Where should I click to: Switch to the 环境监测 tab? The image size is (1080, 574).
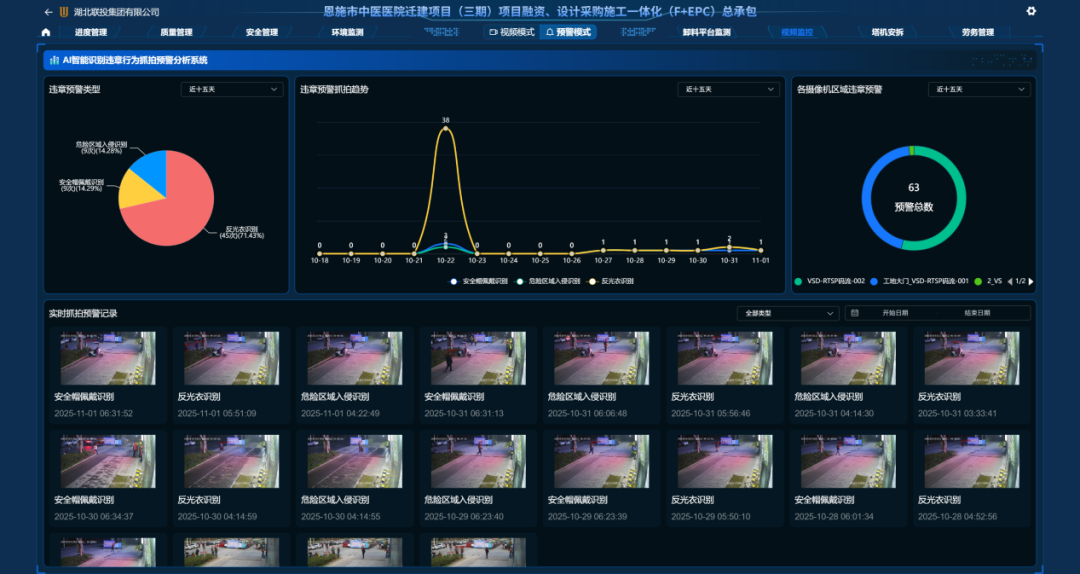[347, 32]
